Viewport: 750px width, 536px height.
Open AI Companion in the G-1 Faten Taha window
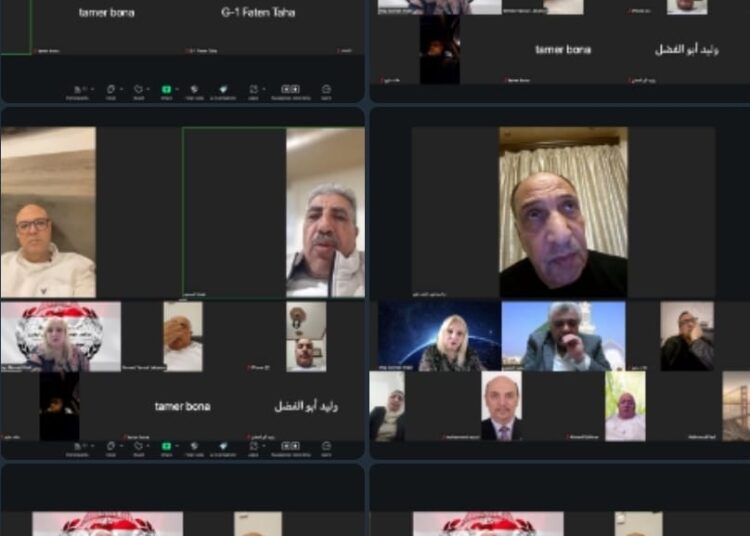pos(223,92)
